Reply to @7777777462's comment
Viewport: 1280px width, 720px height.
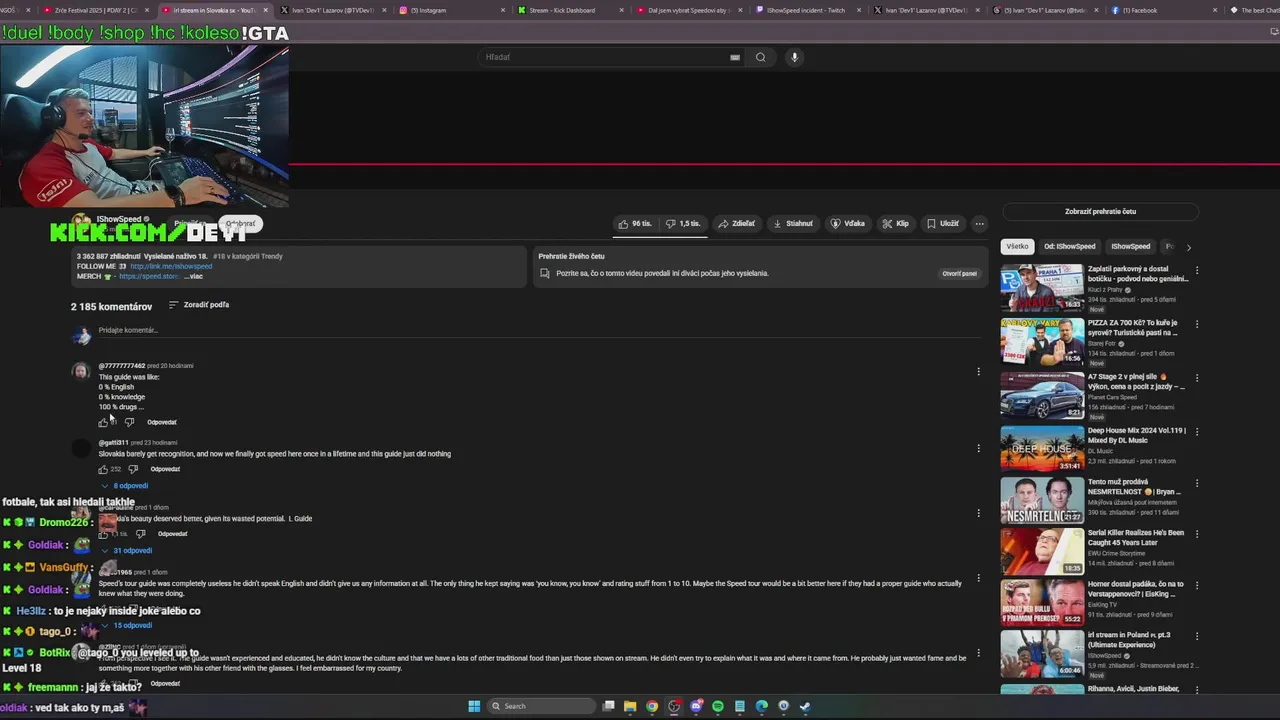tap(162, 422)
